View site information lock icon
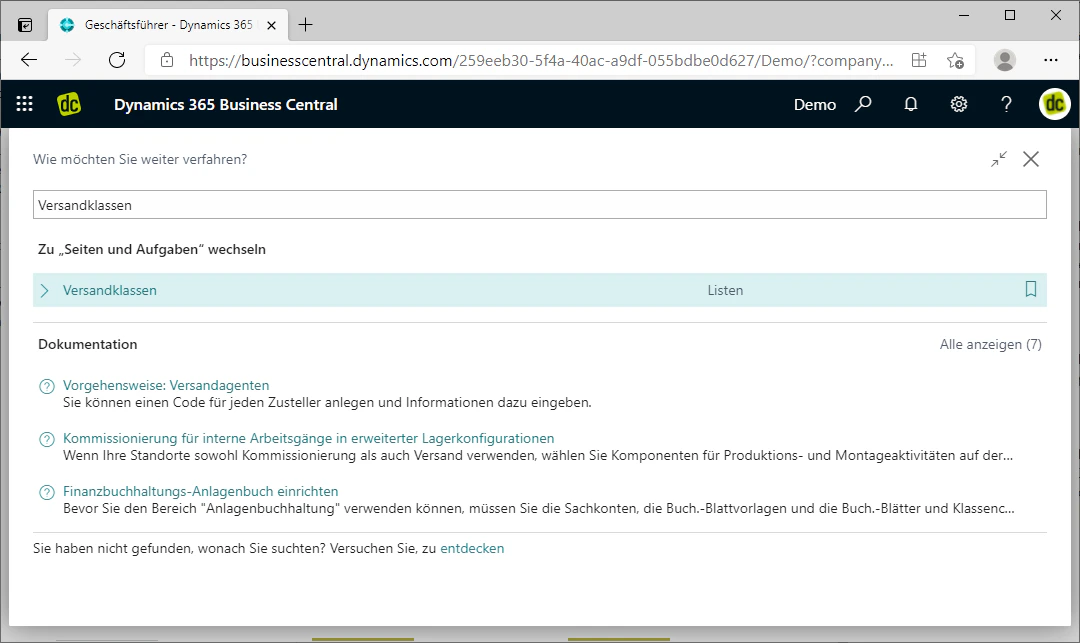Screen dimensions: 1080x643 click(x=167, y=60)
